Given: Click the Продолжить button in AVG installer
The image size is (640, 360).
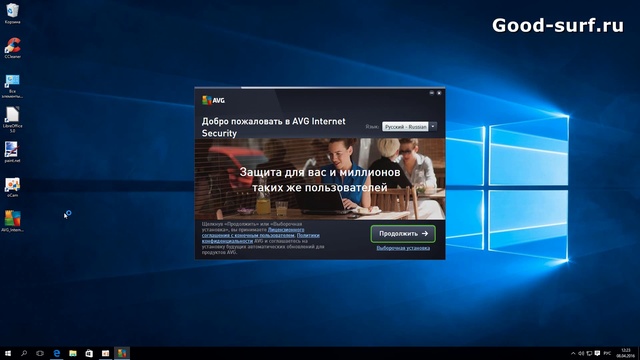Looking at the screenshot, I should coord(403,233).
